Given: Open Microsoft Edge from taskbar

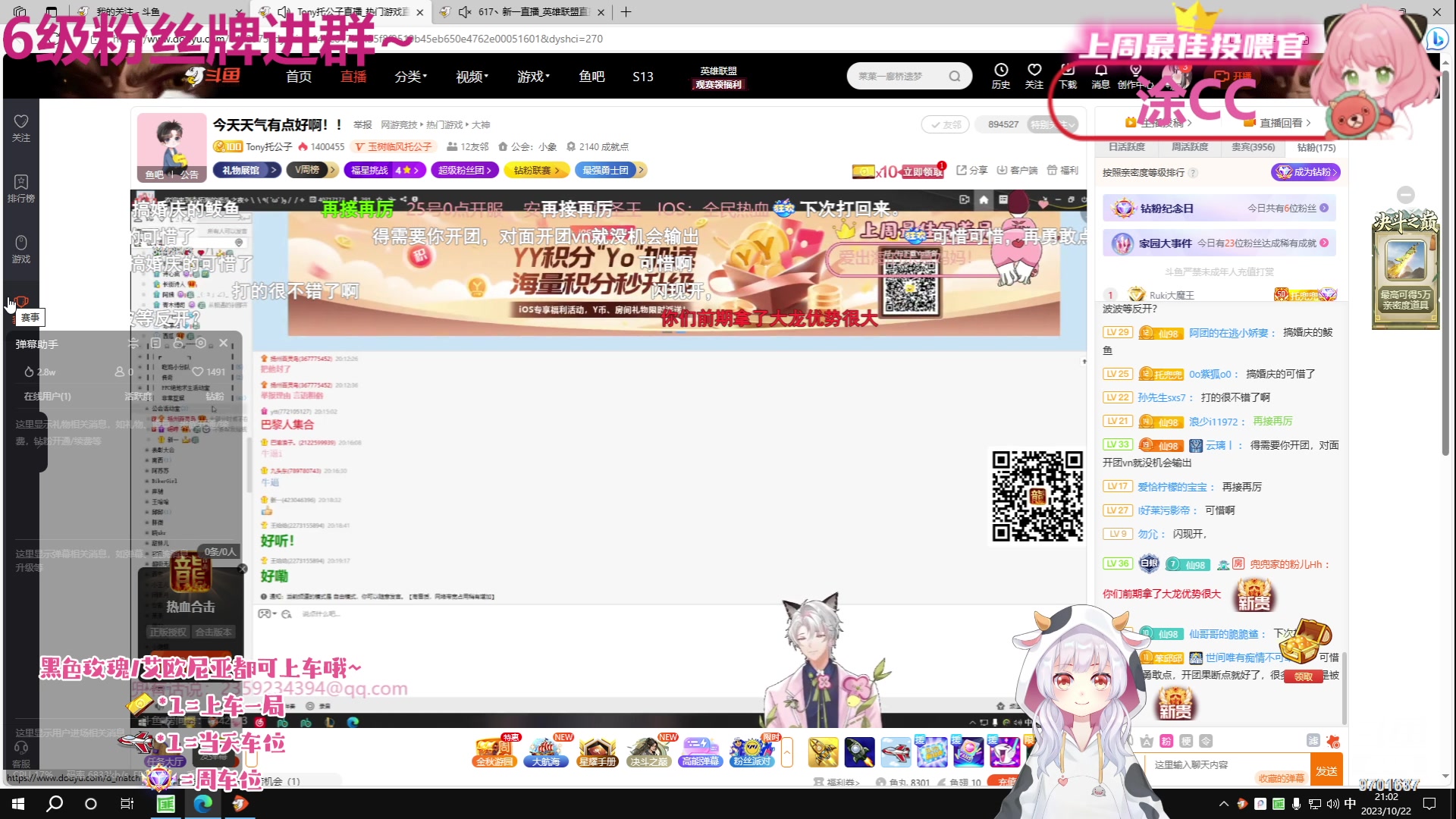Looking at the screenshot, I should 202,803.
